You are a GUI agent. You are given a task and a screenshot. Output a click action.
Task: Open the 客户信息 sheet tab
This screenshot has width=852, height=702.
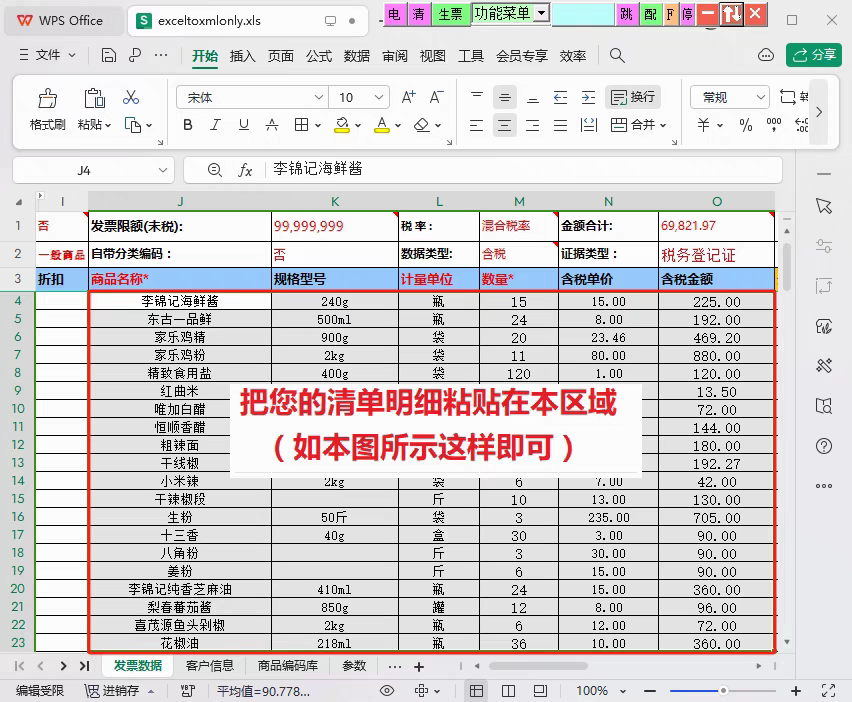pos(209,664)
